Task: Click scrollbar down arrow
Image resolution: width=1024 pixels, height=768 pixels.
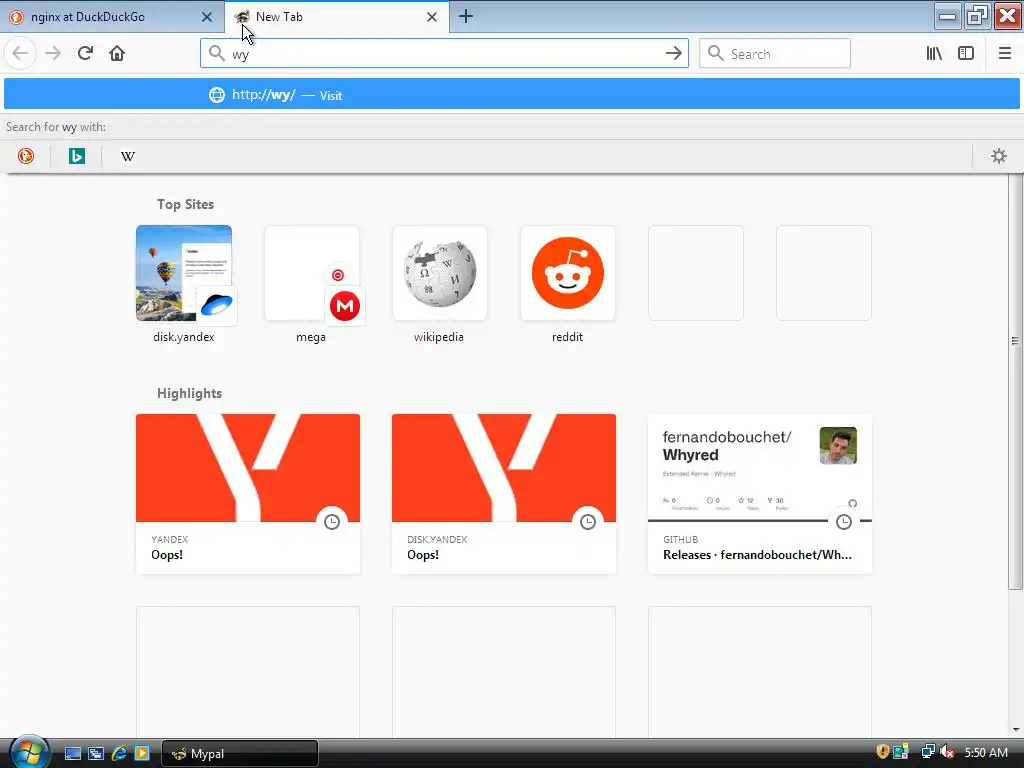Action: click(x=1016, y=729)
